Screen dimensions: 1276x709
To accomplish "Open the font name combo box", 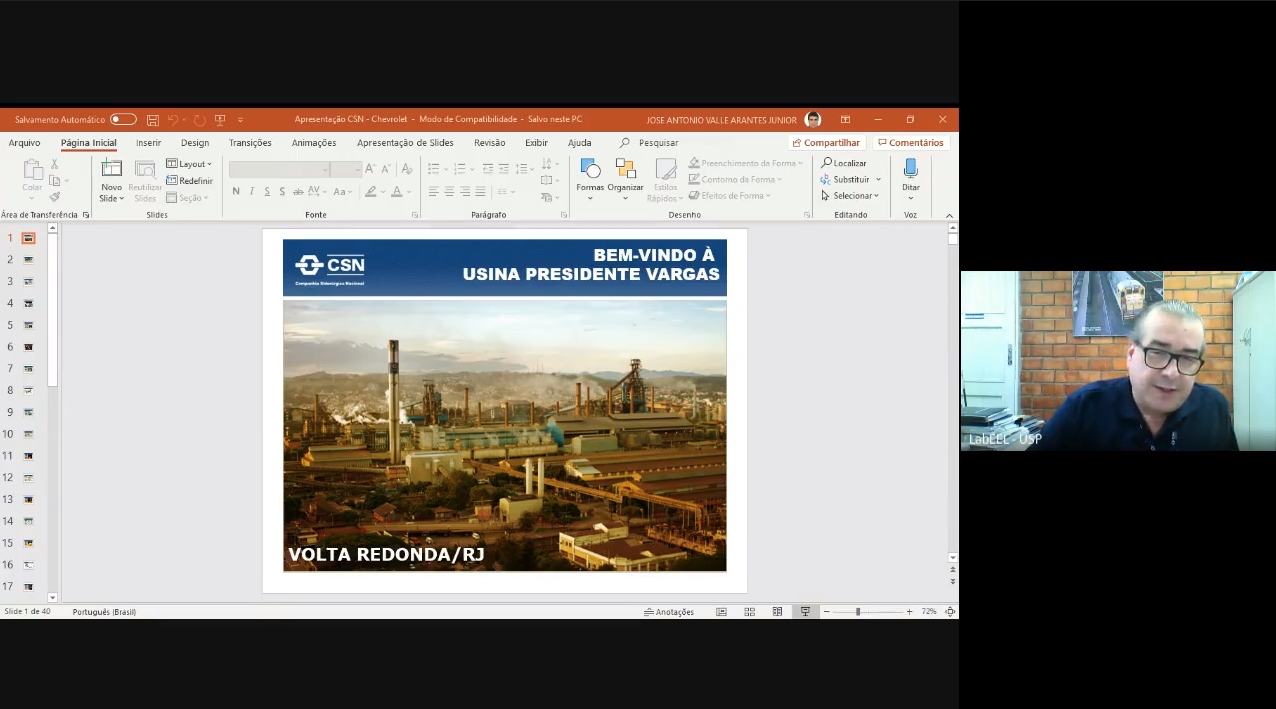I will pos(279,170).
